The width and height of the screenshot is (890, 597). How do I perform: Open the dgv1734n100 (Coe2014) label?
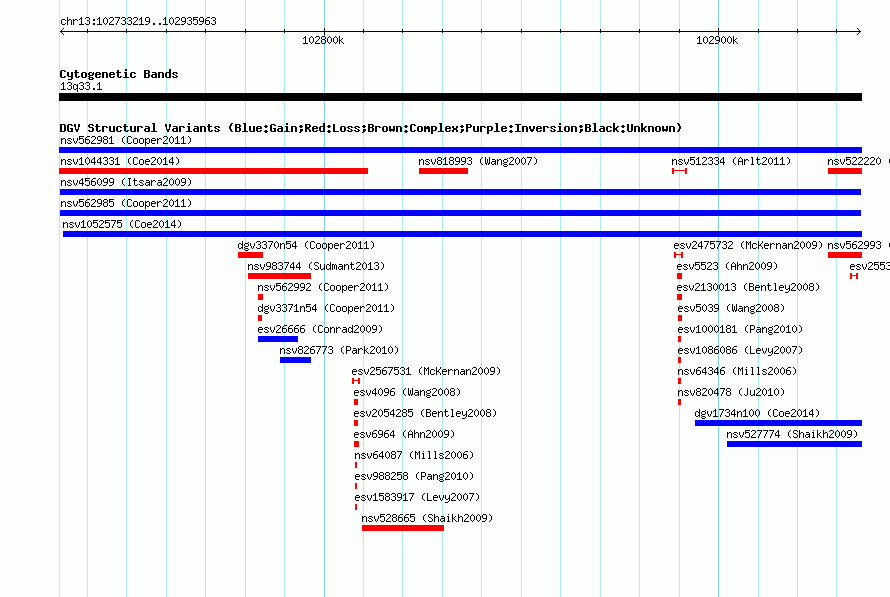click(757, 413)
